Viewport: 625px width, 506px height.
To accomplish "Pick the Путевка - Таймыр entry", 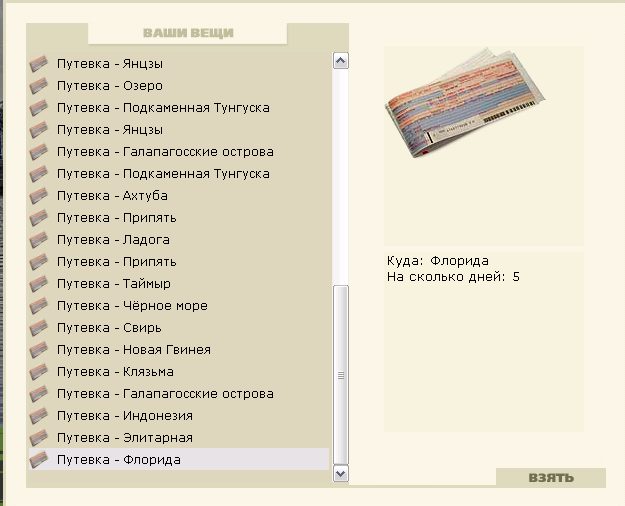I will [x=179, y=284].
